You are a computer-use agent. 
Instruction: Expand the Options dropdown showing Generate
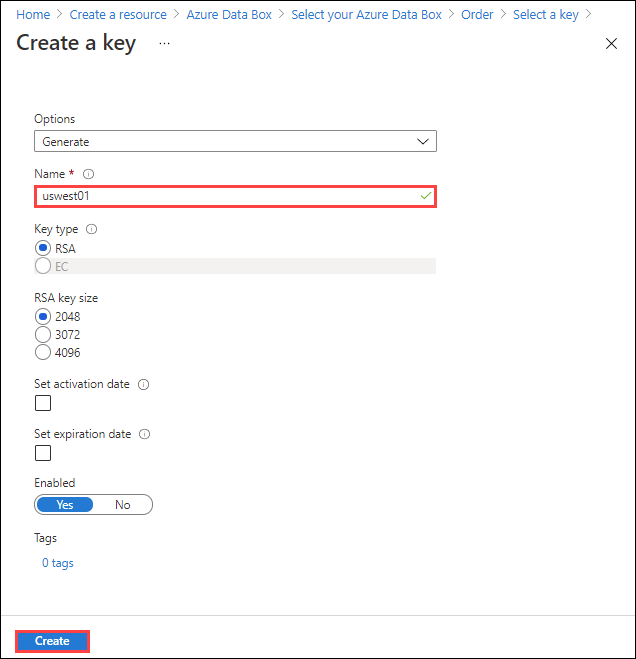(235, 141)
